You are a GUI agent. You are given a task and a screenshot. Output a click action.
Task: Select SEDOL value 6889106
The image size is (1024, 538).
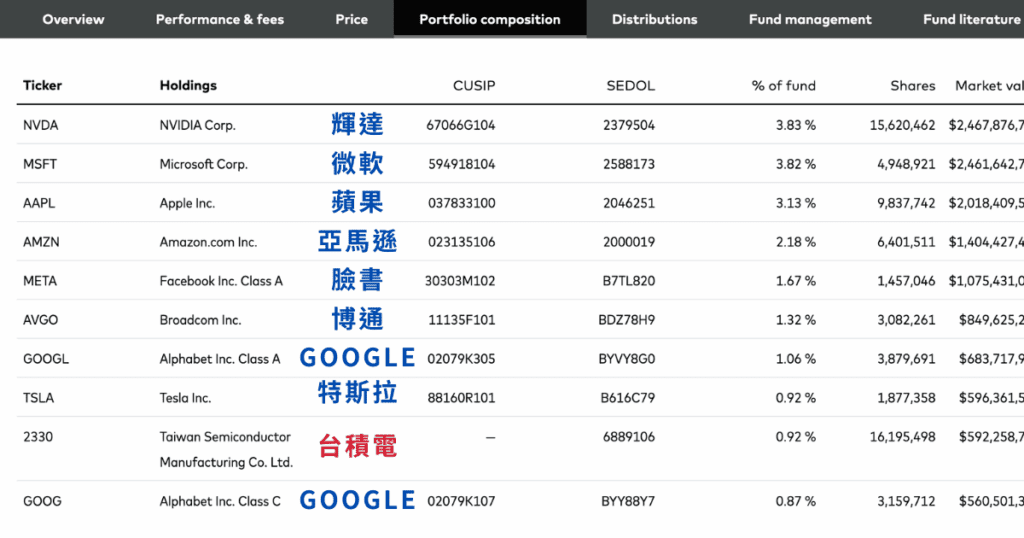tap(629, 437)
